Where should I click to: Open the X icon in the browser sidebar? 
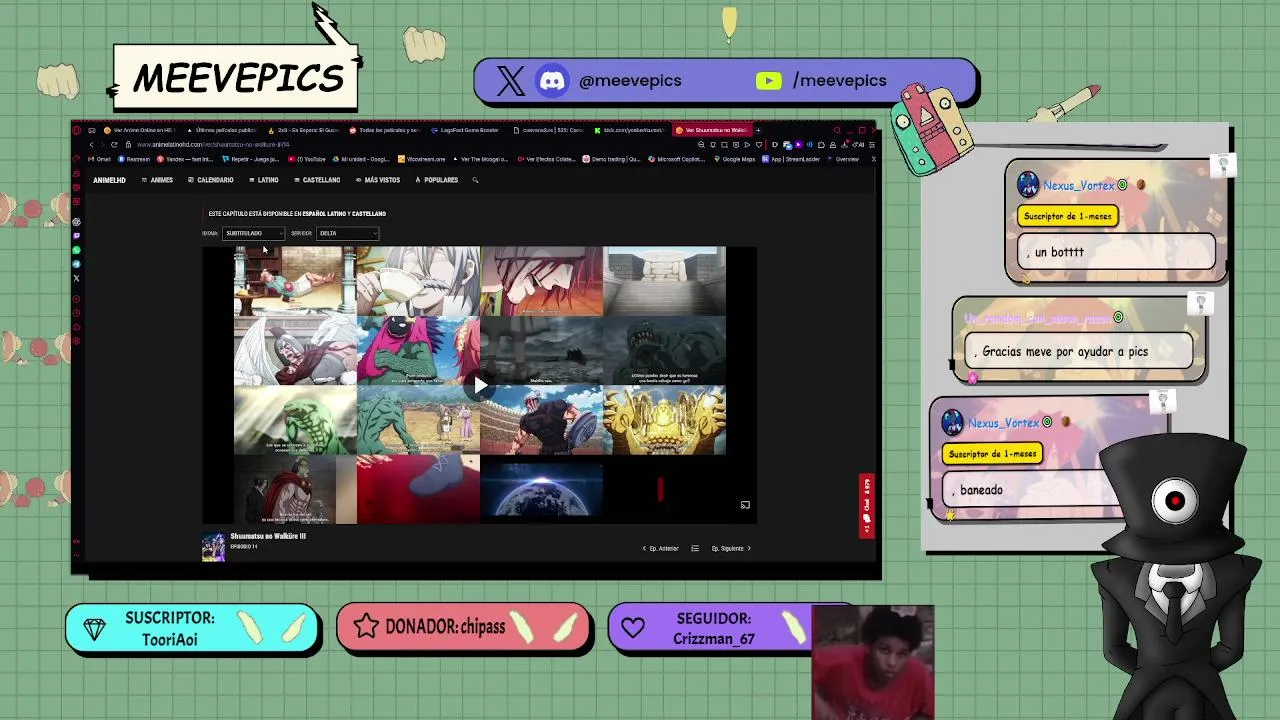coord(76,278)
